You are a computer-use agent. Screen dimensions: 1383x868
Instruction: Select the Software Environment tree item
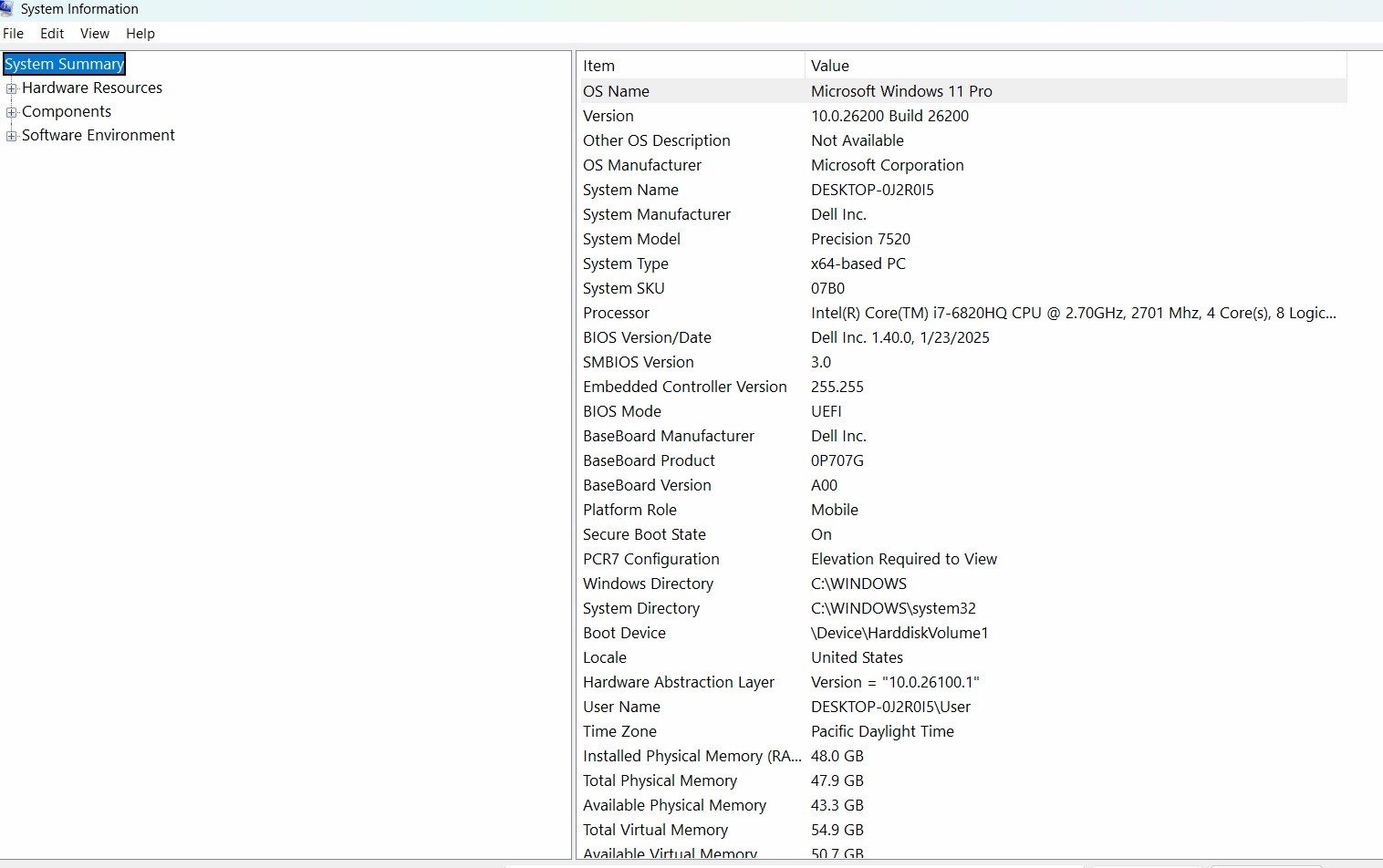point(99,135)
